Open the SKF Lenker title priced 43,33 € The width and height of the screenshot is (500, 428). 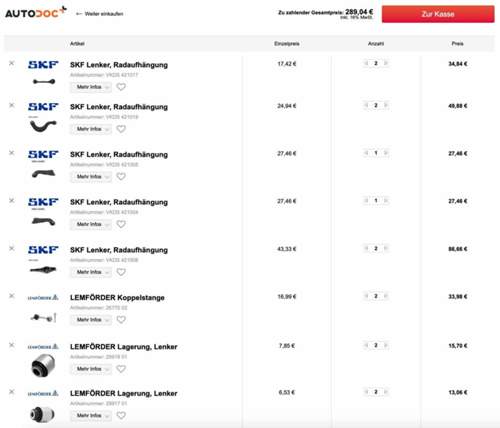point(119,250)
